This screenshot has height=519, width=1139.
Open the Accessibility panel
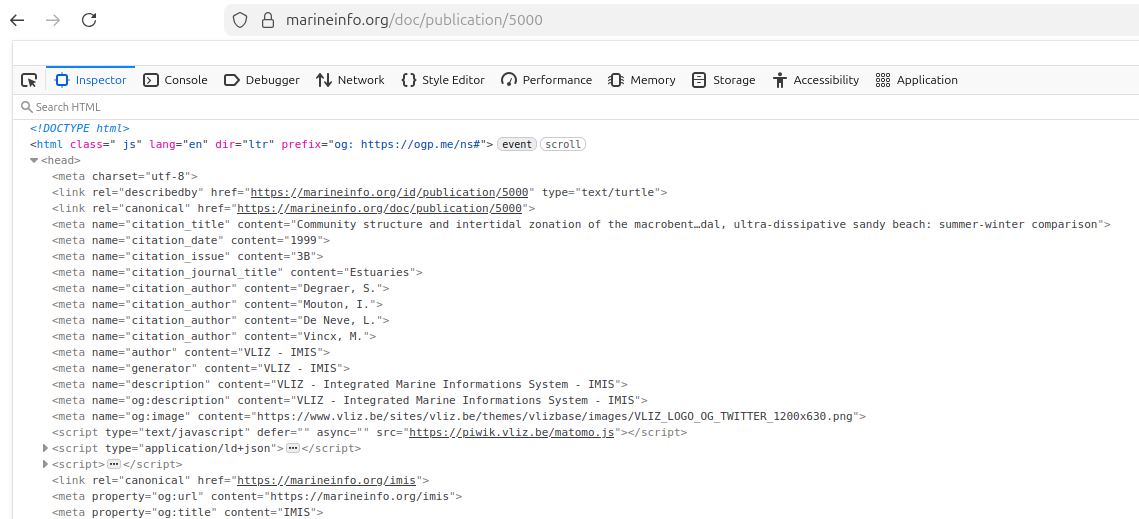pyautogui.click(x=816, y=80)
